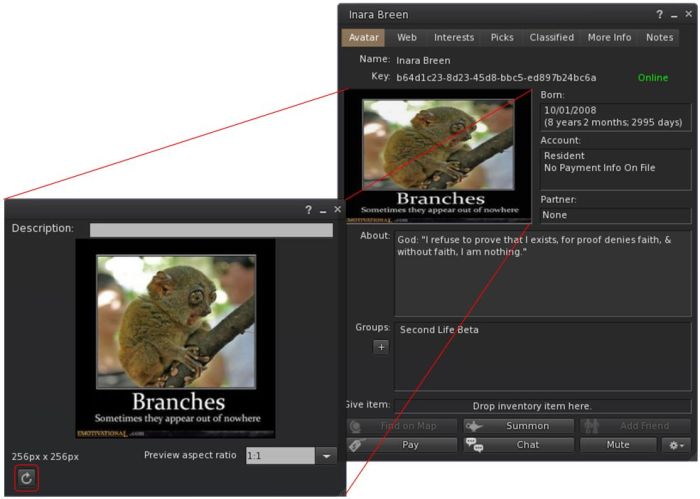The image size is (700, 499).
Task: Click the About text box
Action: [543, 273]
